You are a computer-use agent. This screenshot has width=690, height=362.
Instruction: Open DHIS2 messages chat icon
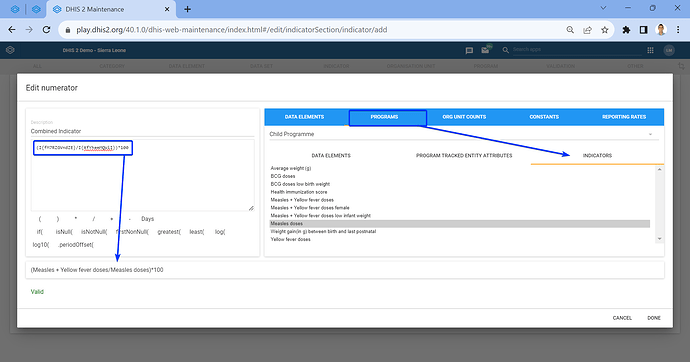tap(469, 51)
